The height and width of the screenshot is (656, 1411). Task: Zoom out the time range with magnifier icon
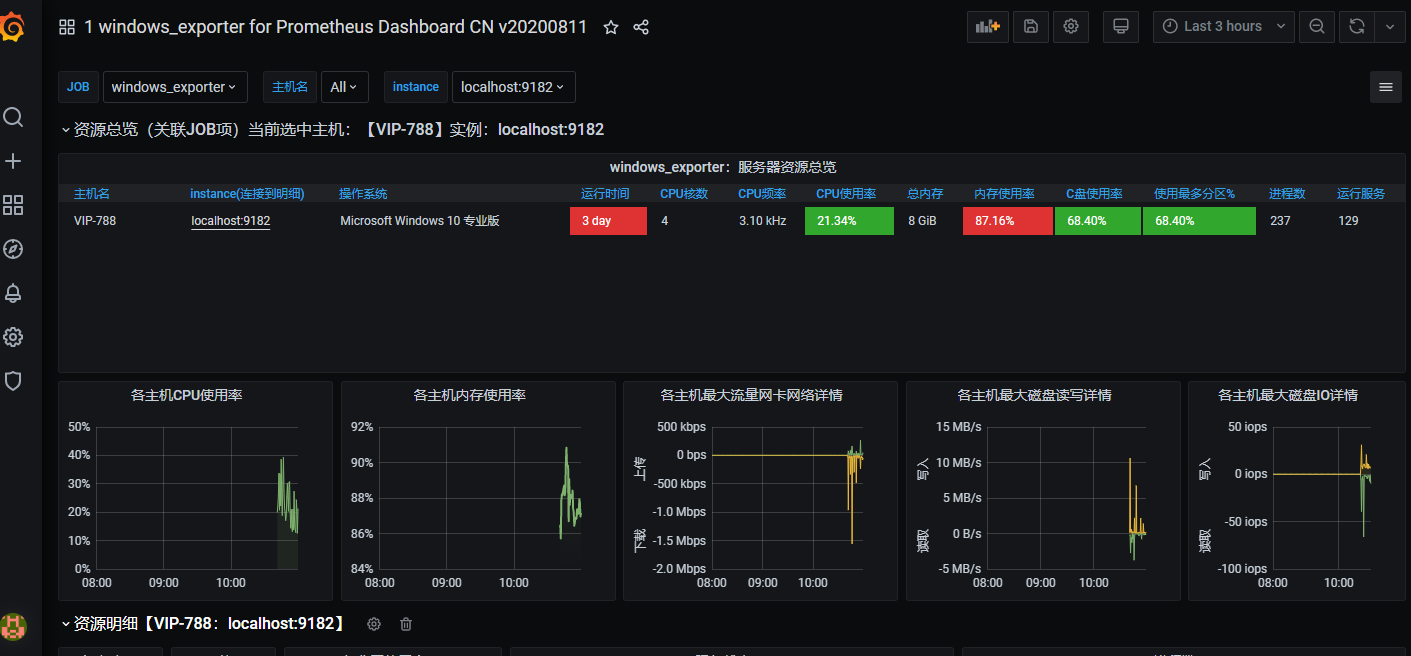[1316, 27]
